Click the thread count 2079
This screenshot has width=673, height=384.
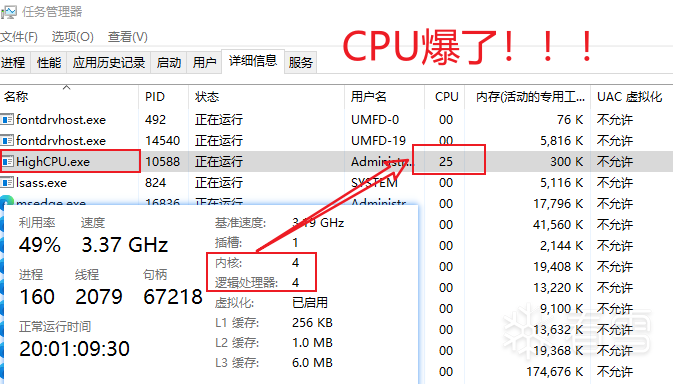pyautogui.click(x=99, y=297)
